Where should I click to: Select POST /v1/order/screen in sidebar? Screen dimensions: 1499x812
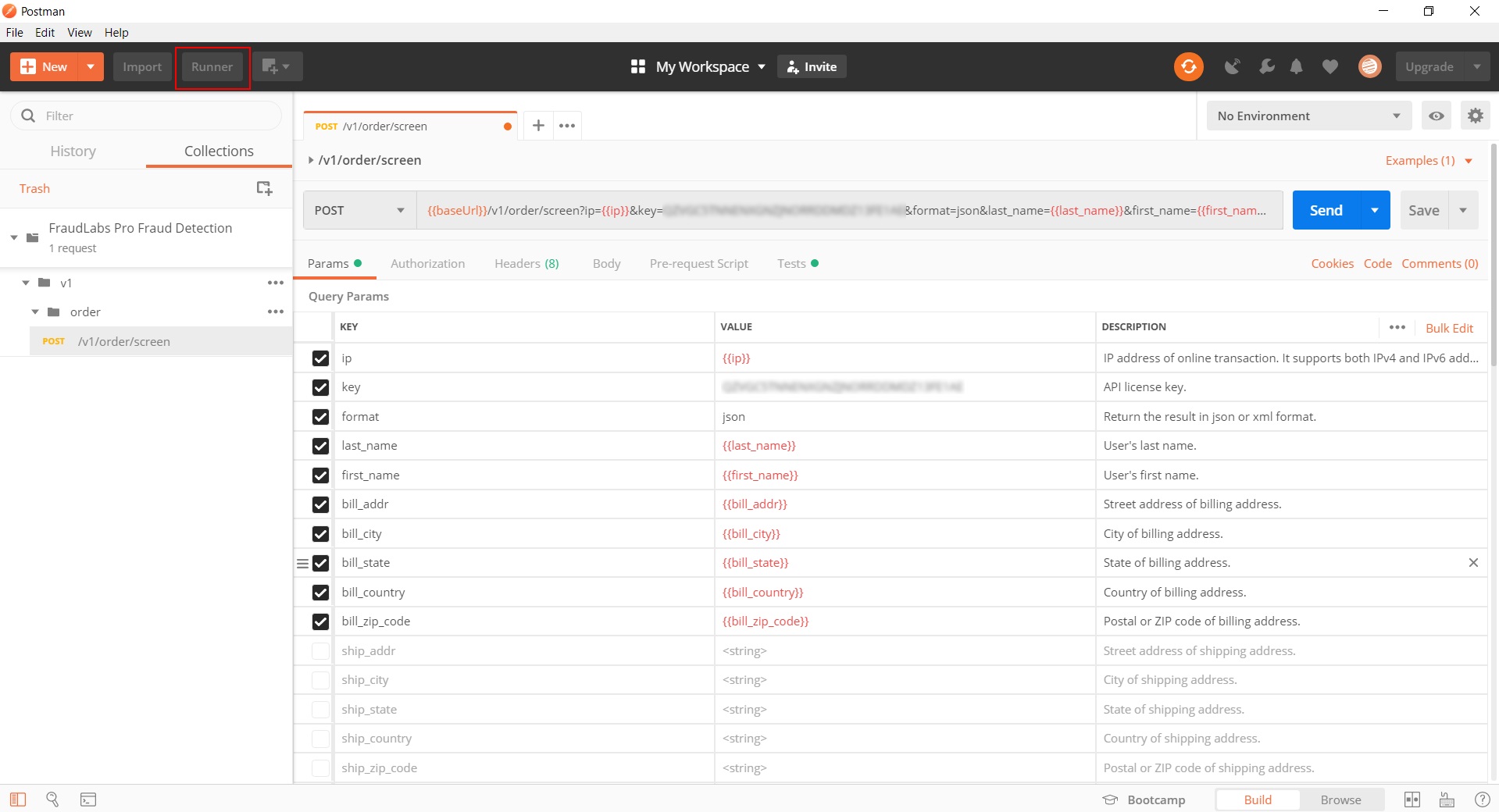[x=161, y=341]
